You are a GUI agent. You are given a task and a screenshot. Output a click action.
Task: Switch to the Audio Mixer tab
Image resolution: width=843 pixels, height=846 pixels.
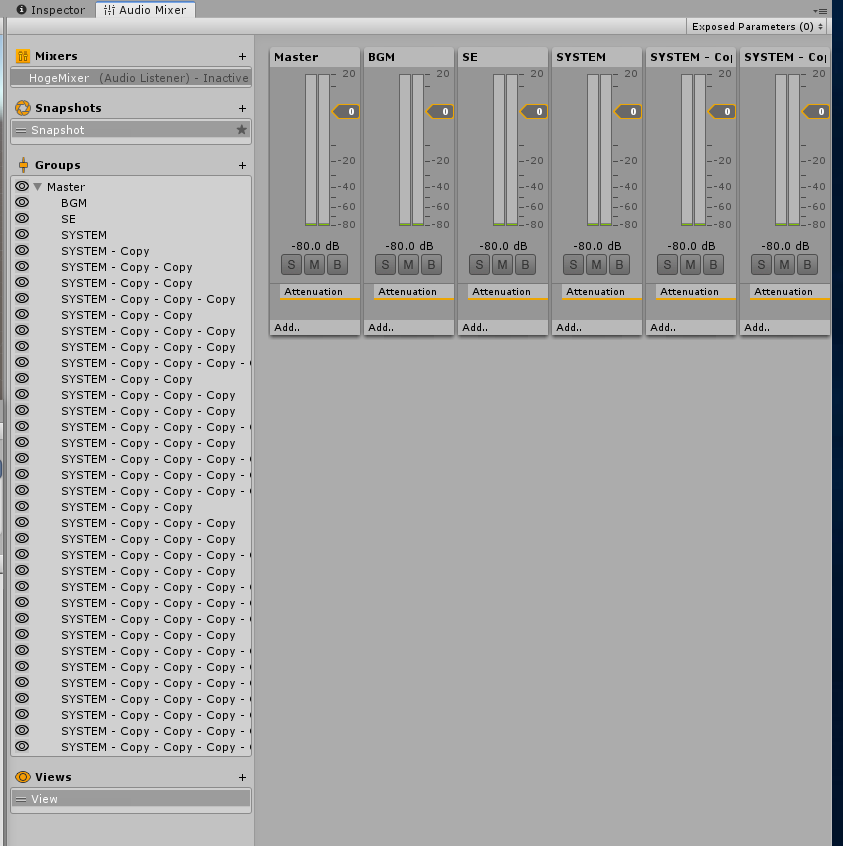point(145,10)
